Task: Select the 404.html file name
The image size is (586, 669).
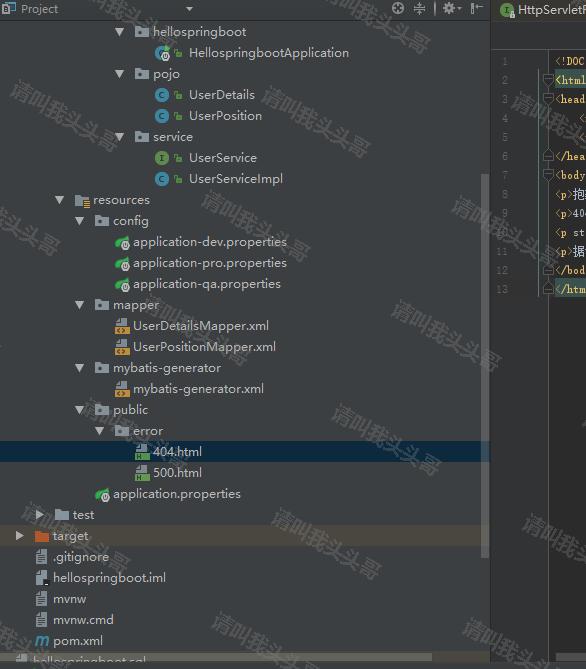Action: pos(178,451)
